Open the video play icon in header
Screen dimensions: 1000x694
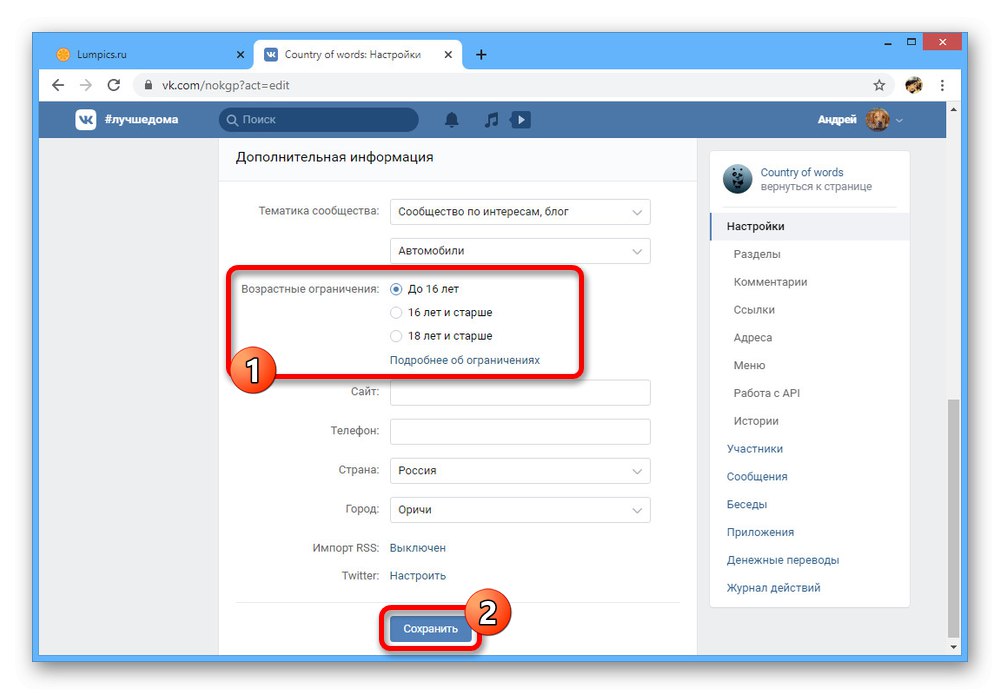click(x=520, y=119)
